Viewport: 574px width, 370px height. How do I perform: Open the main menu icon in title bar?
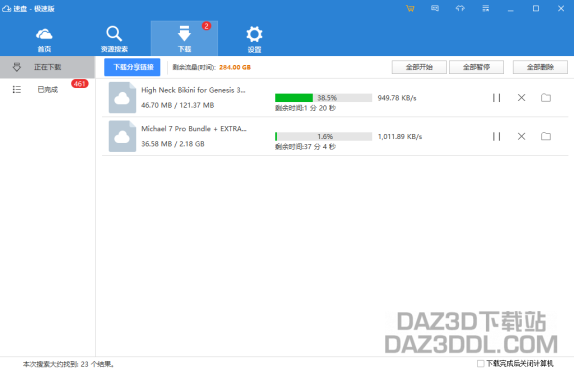[485, 8]
